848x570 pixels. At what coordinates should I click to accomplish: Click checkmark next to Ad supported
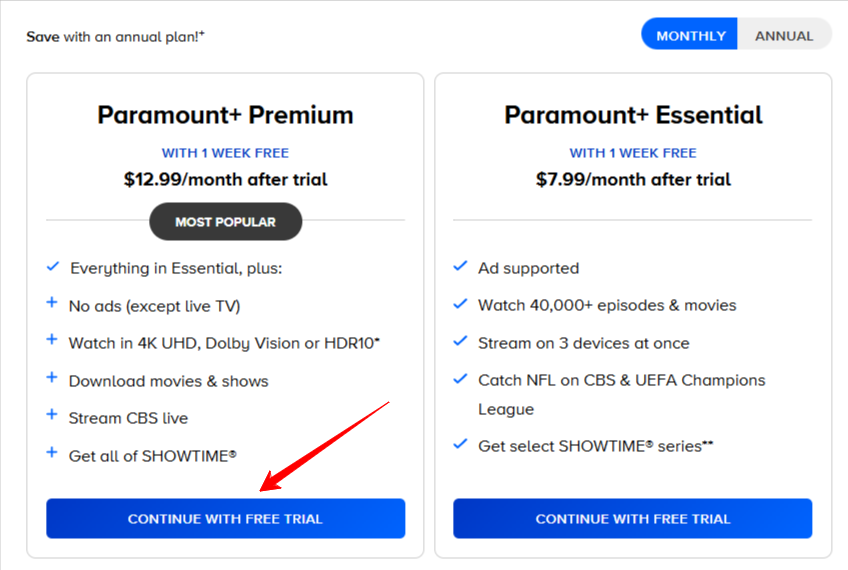click(460, 267)
